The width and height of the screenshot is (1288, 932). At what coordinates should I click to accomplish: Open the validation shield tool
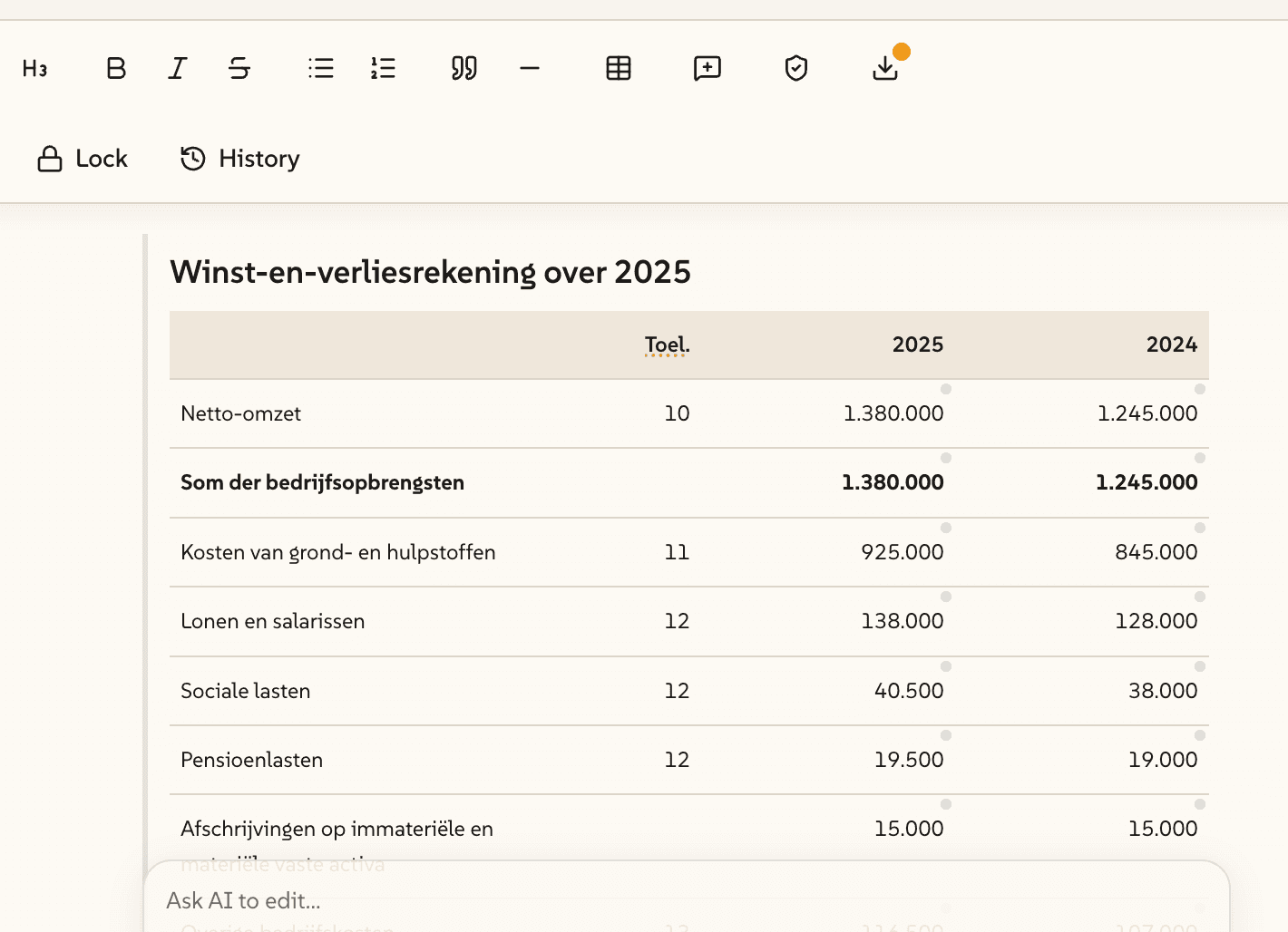[x=795, y=68]
